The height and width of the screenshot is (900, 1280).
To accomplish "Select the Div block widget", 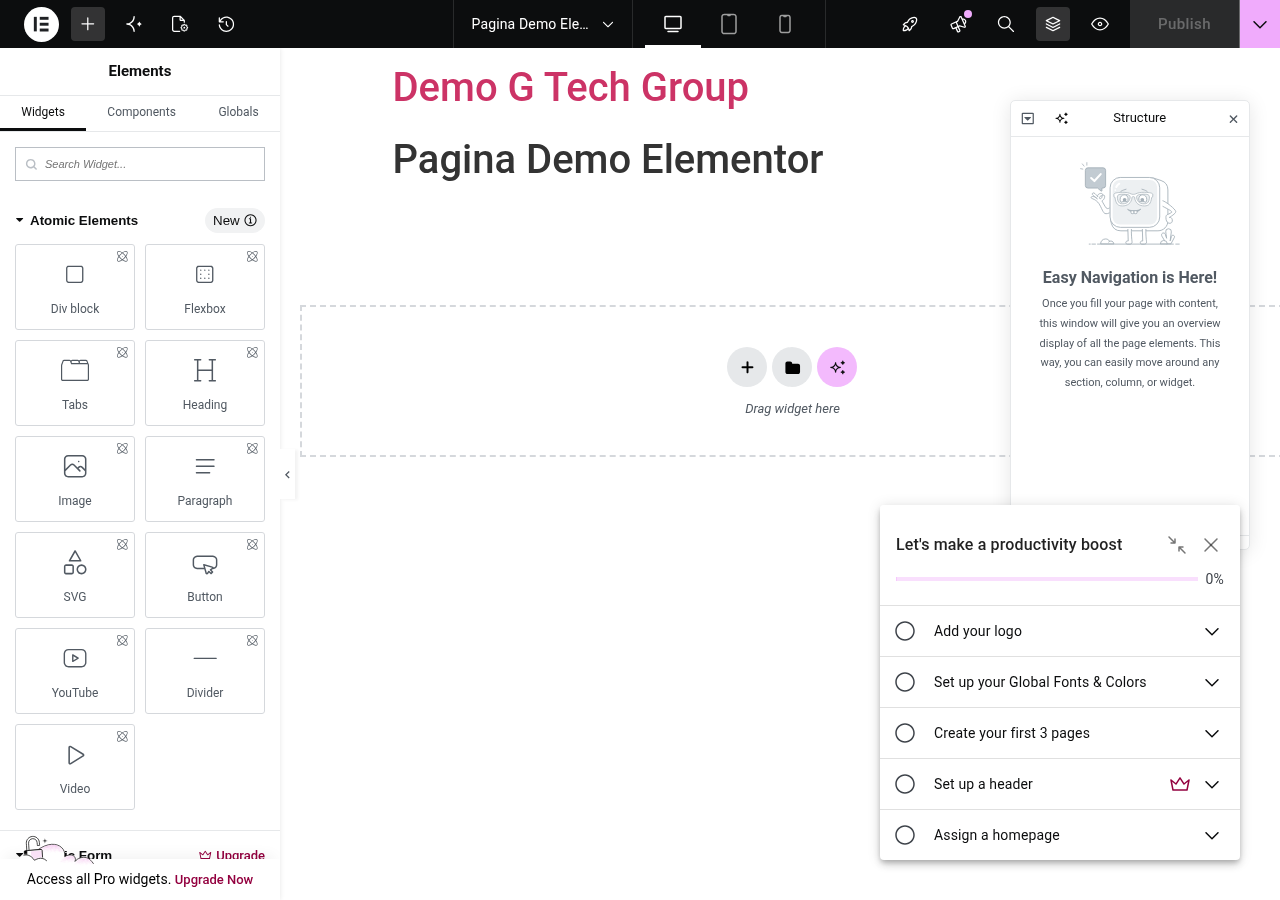I will pos(75,287).
